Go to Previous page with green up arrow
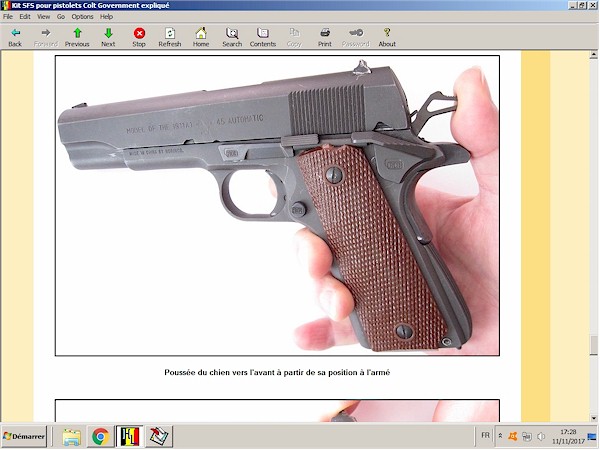This screenshot has height=450, width=600. click(x=77, y=33)
